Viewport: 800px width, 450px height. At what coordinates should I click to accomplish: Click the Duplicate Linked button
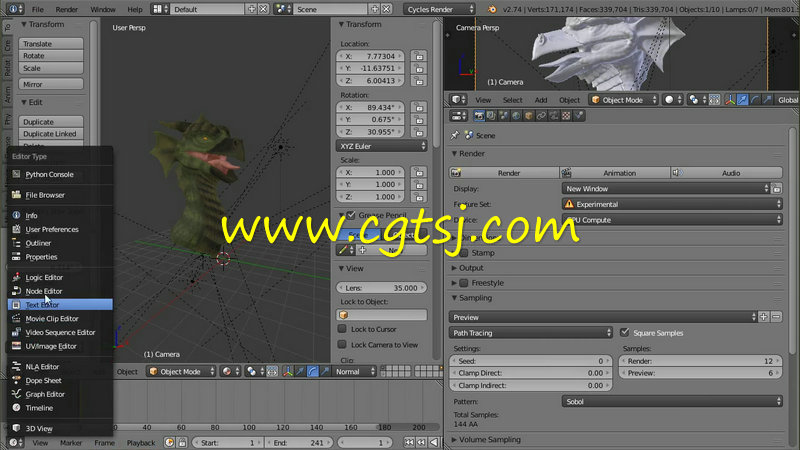[x=51, y=134]
